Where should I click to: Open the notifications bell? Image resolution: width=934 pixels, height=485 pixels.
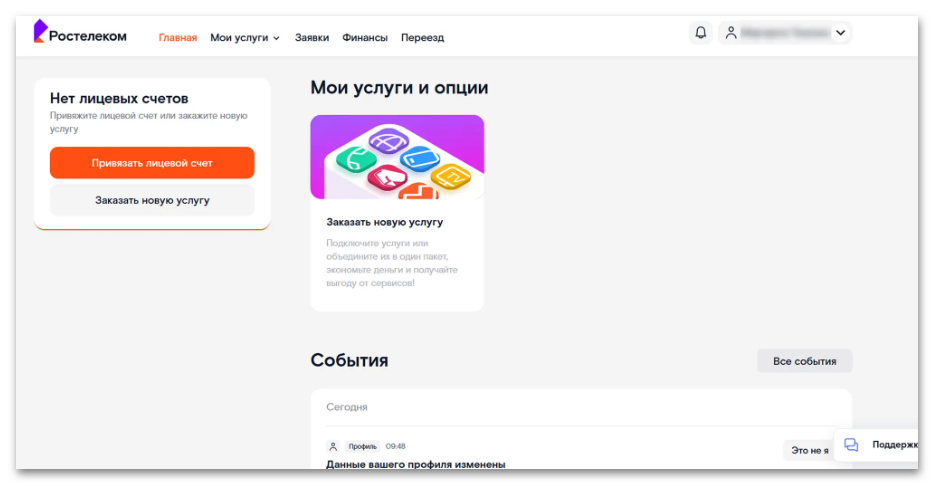tap(700, 33)
